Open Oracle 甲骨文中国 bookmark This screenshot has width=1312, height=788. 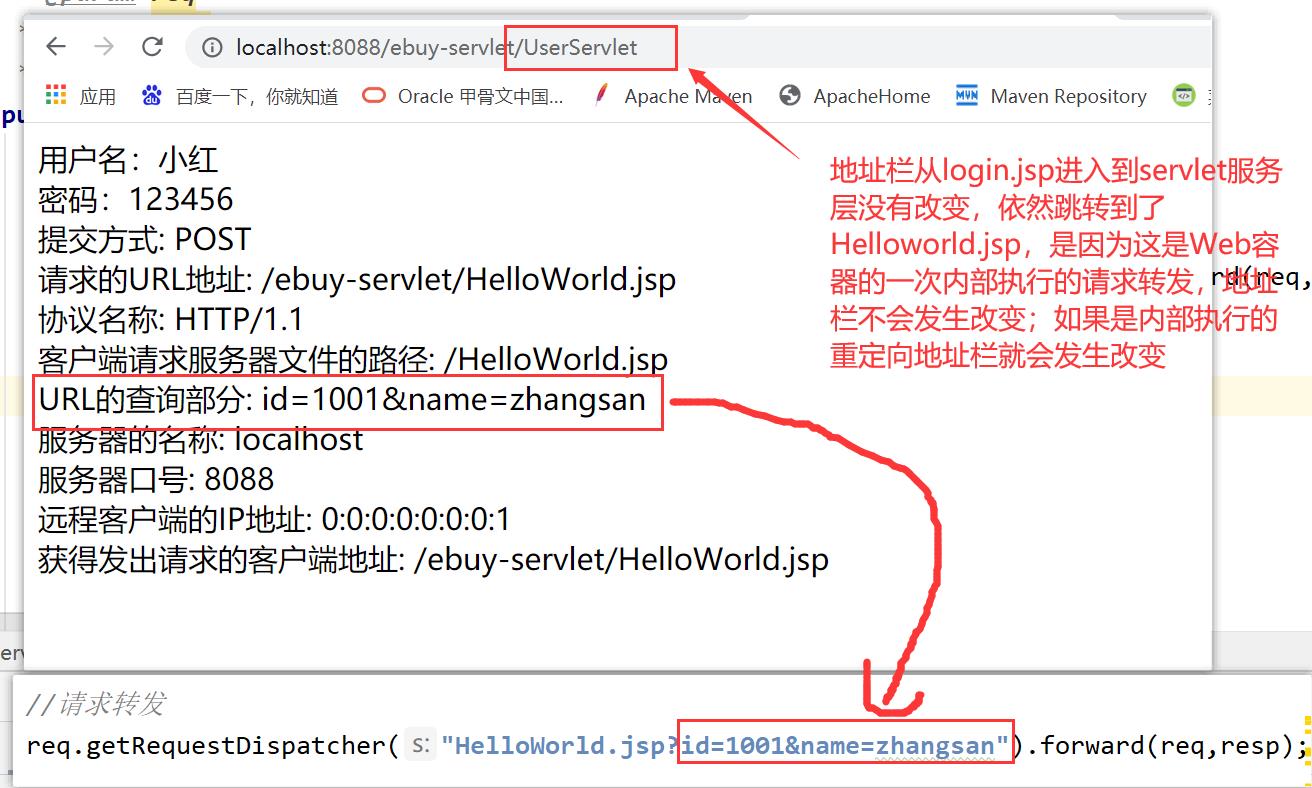point(463,96)
